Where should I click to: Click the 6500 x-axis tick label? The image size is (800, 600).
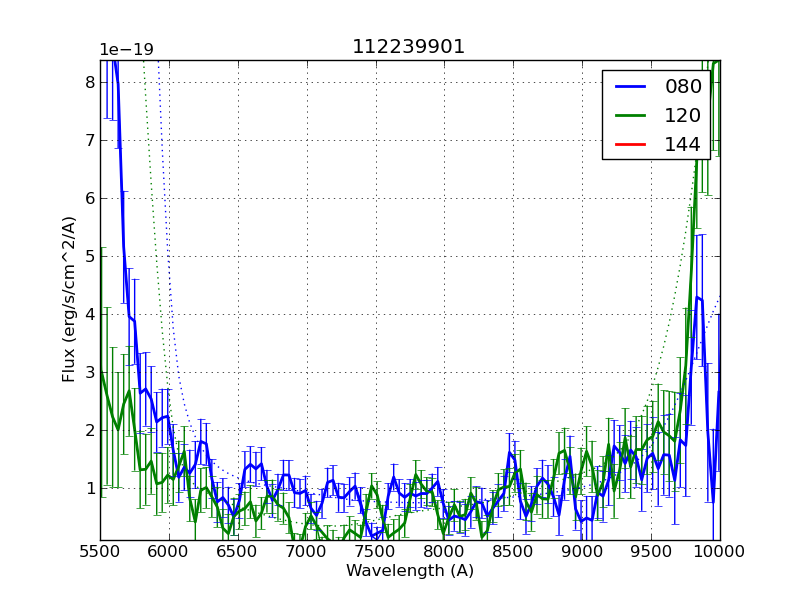click(238, 551)
